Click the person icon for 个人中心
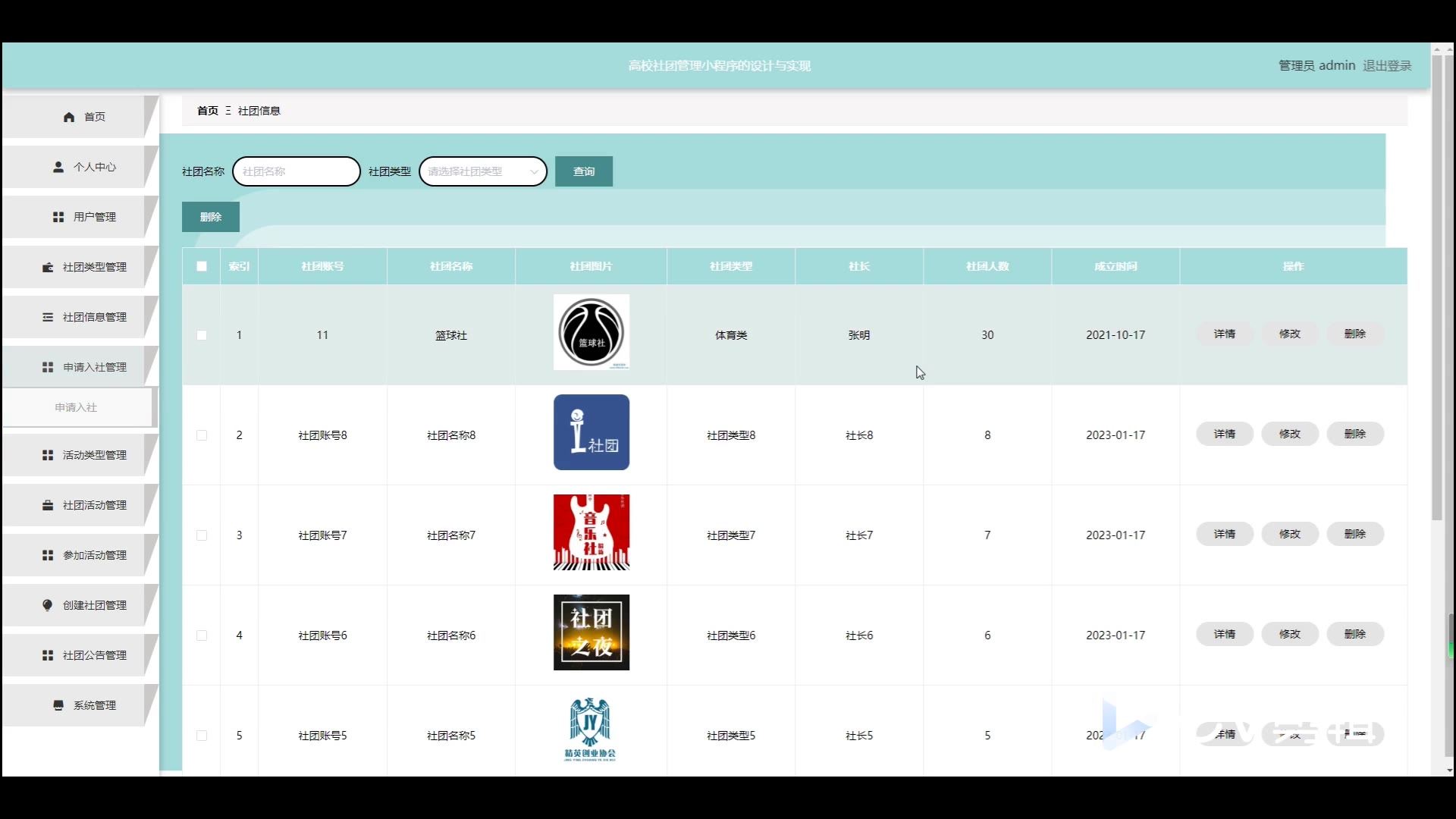 coord(58,167)
